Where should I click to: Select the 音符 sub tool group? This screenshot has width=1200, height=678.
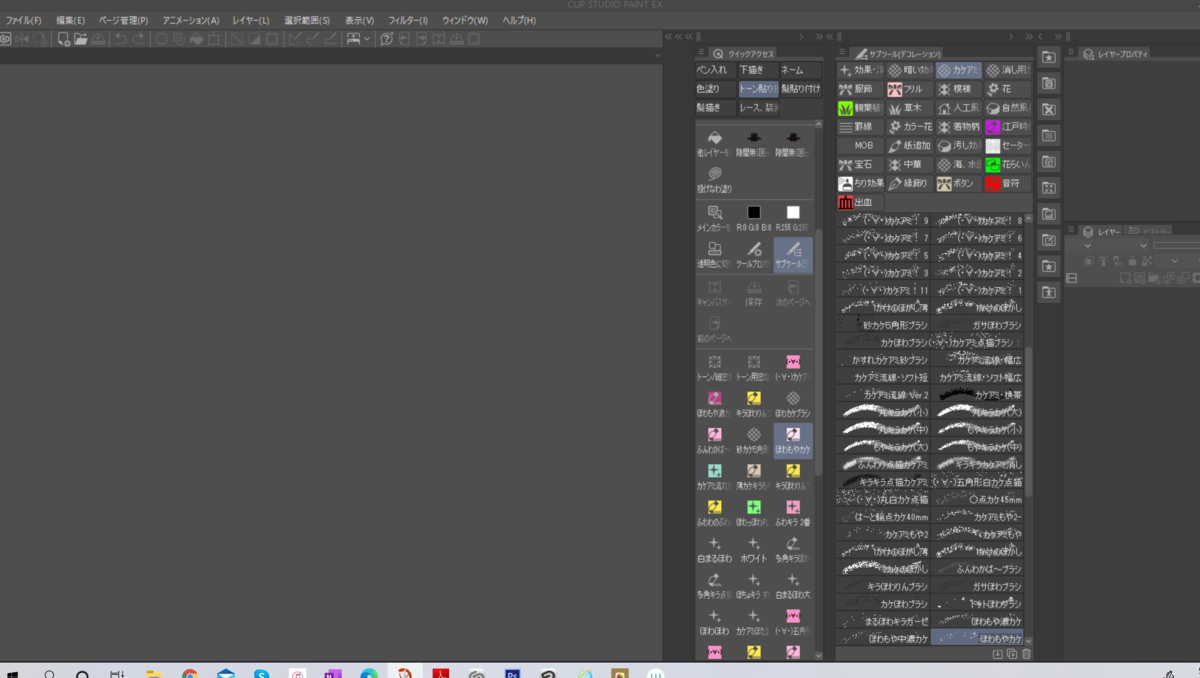1005,184
